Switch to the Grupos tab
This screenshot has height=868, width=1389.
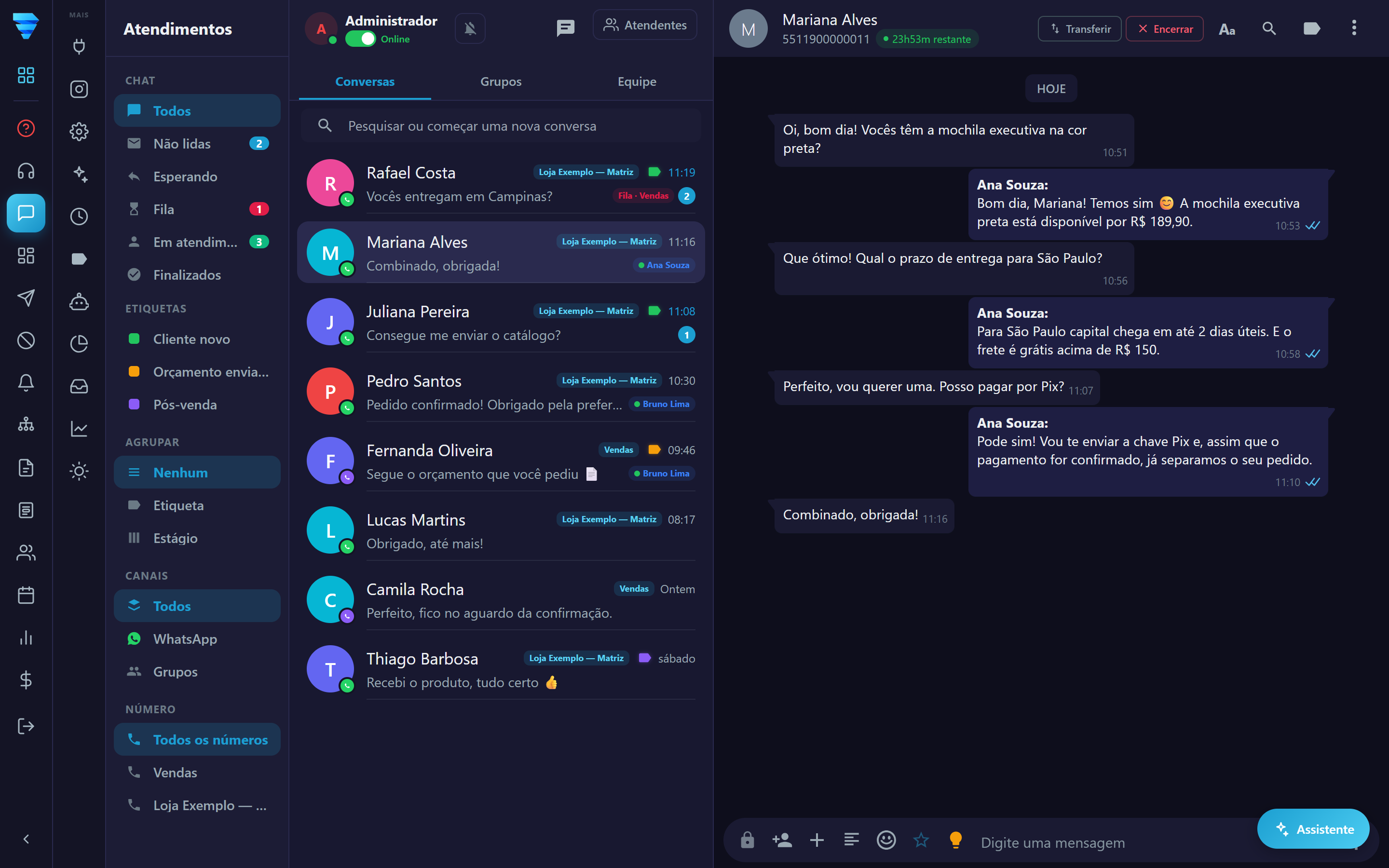point(501,81)
